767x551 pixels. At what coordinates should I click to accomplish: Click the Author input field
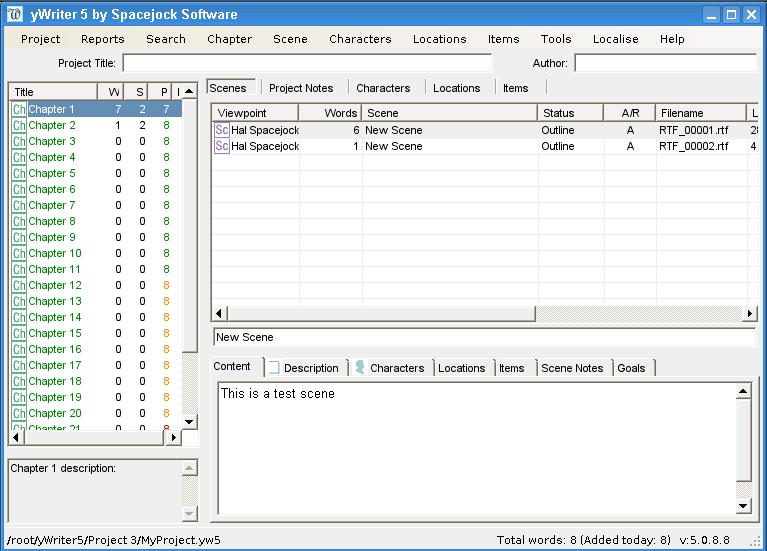pos(666,63)
